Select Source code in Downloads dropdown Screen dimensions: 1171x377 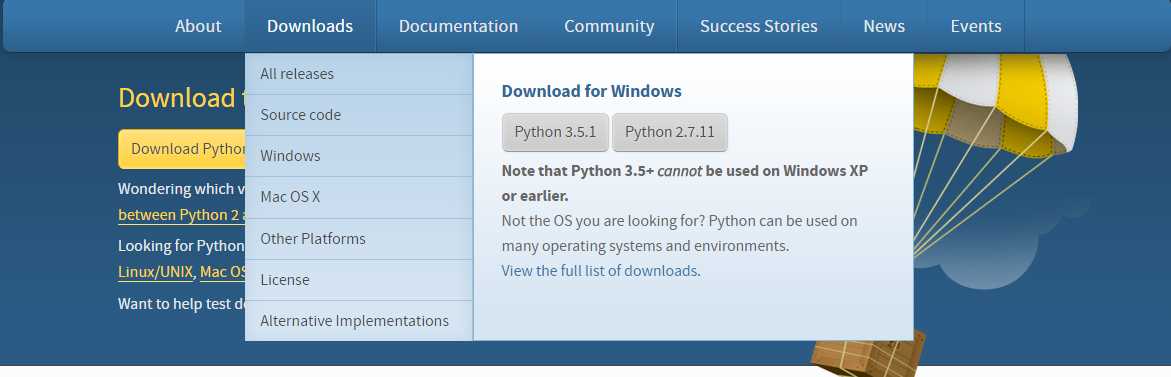(x=358, y=115)
